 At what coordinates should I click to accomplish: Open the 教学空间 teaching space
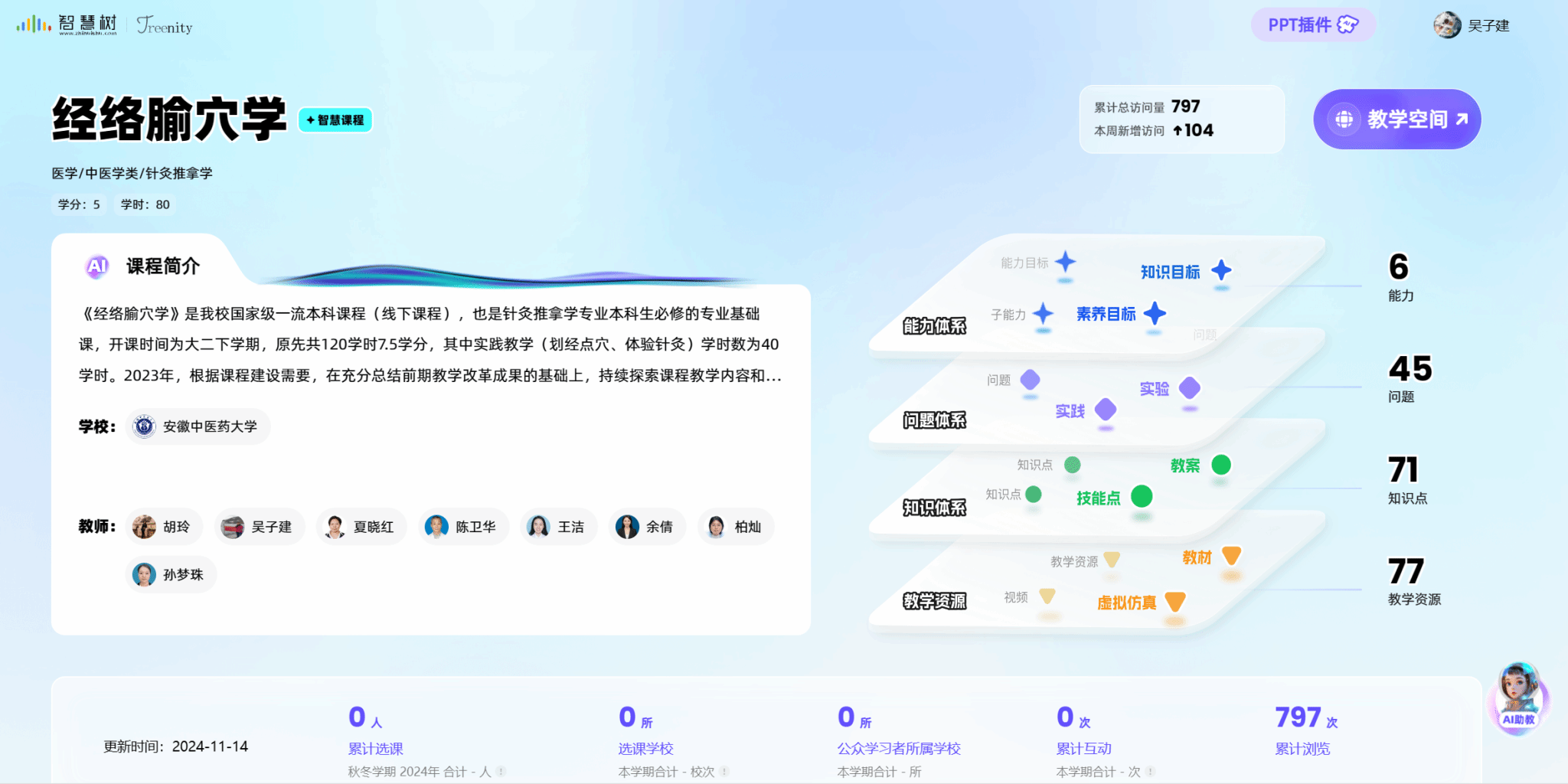[x=1396, y=119]
